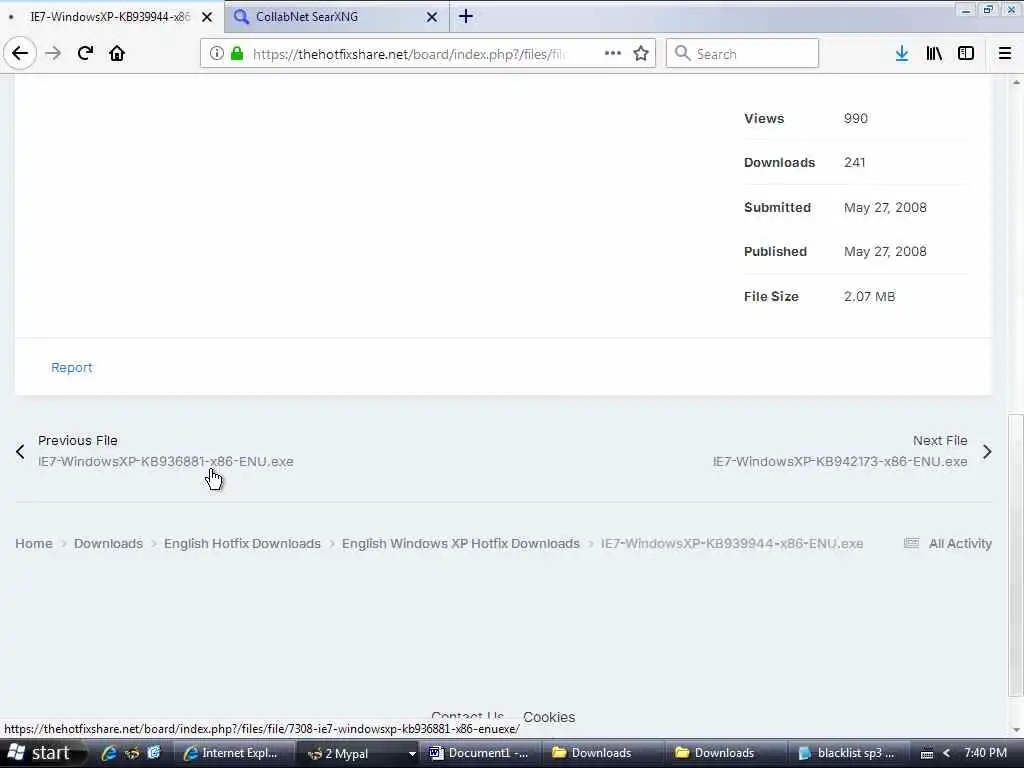Bookmark this page with the star icon
The height and width of the screenshot is (768, 1024).
click(641, 53)
